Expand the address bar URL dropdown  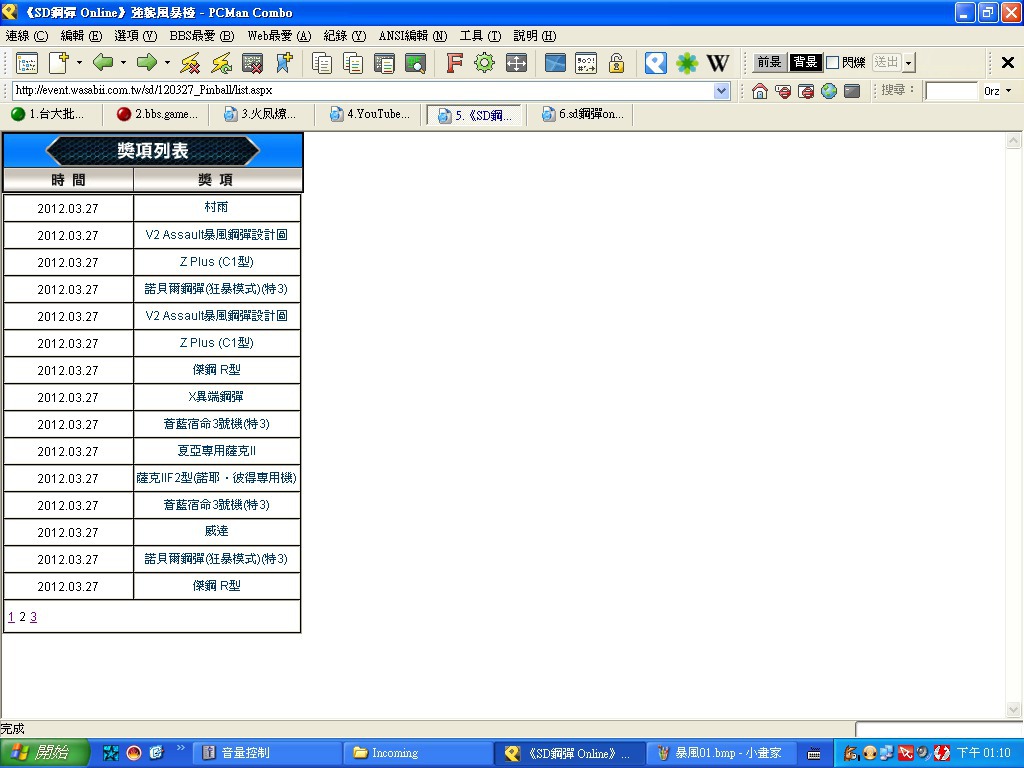pos(722,91)
